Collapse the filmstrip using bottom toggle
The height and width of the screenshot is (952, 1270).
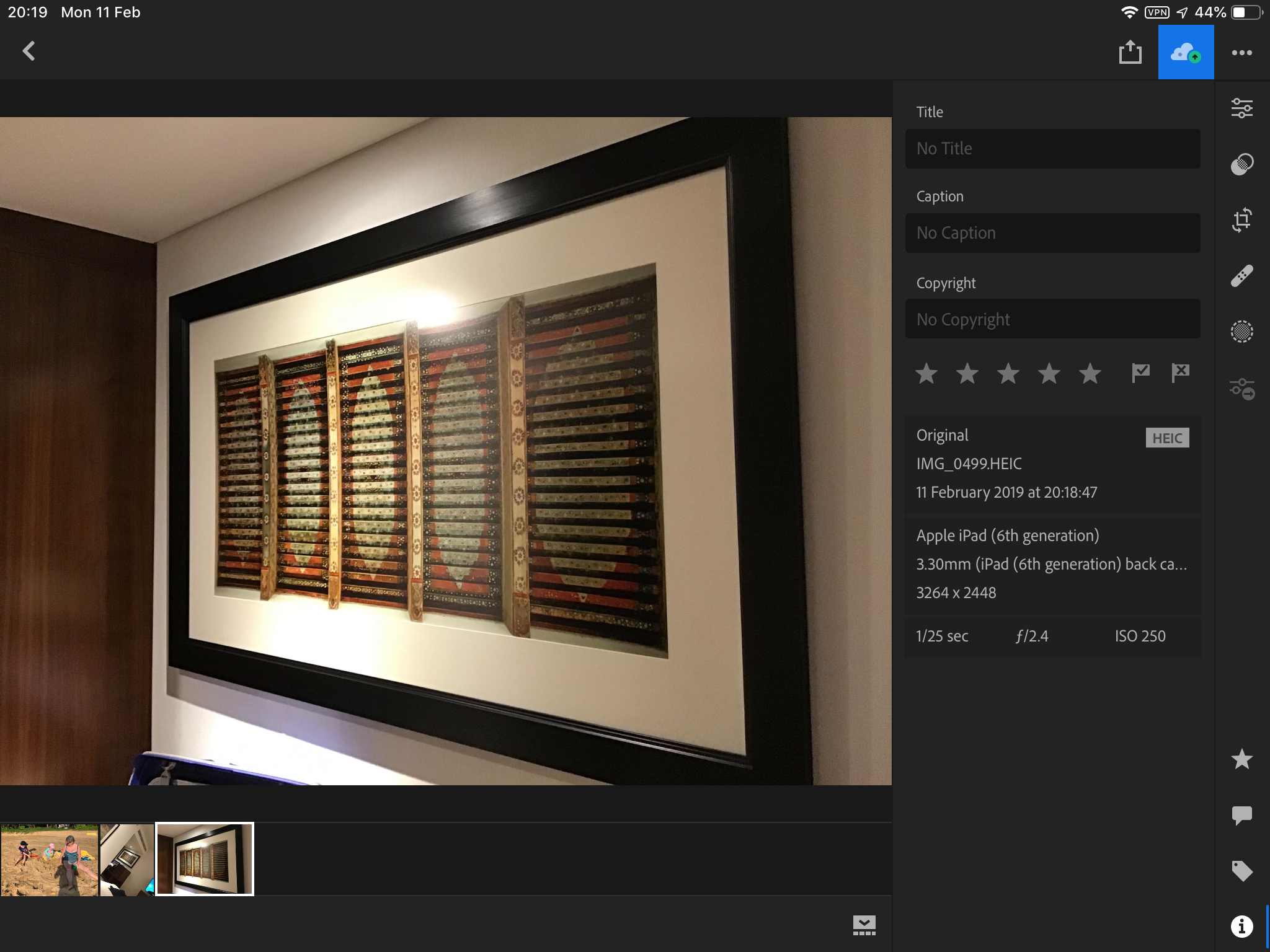tap(864, 925)
